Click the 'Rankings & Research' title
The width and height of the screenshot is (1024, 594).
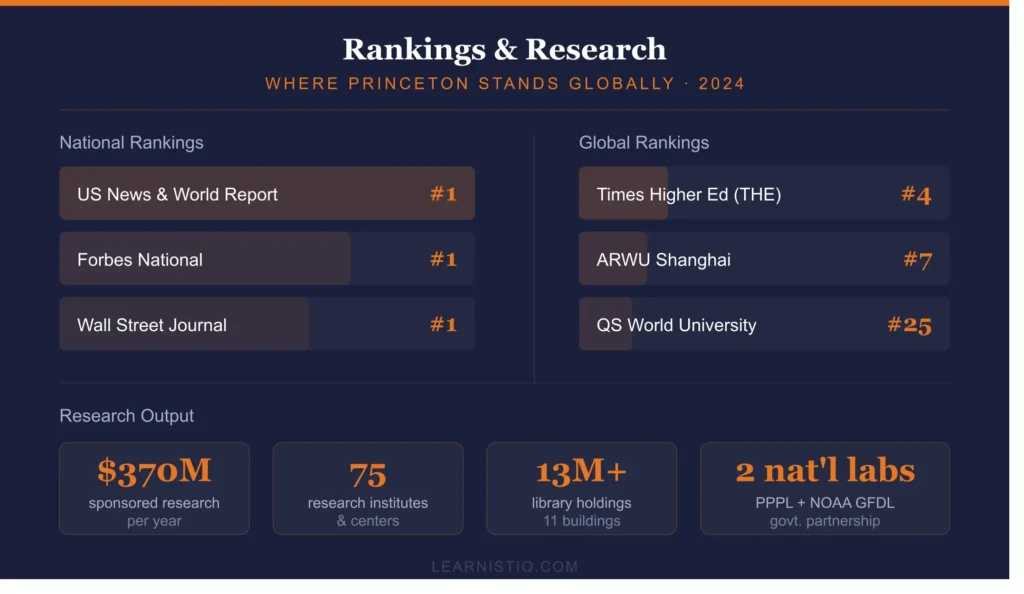(x=504, y=50)
